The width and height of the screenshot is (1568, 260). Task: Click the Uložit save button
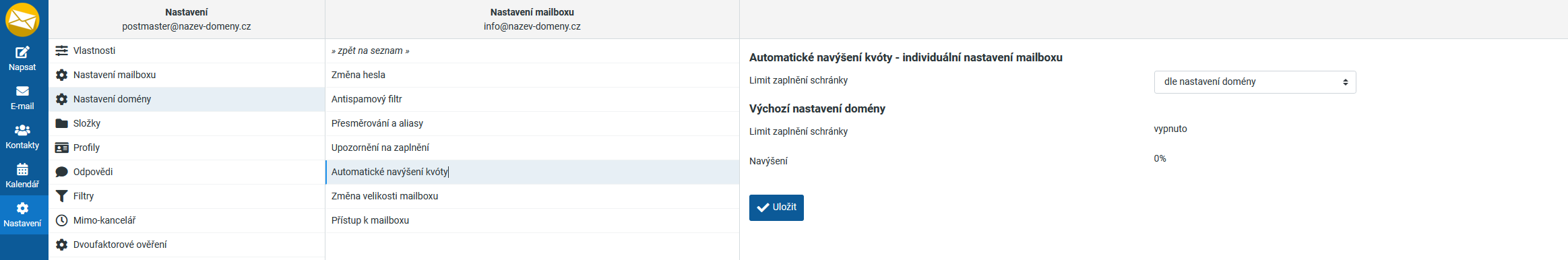(x=776, y=207)
